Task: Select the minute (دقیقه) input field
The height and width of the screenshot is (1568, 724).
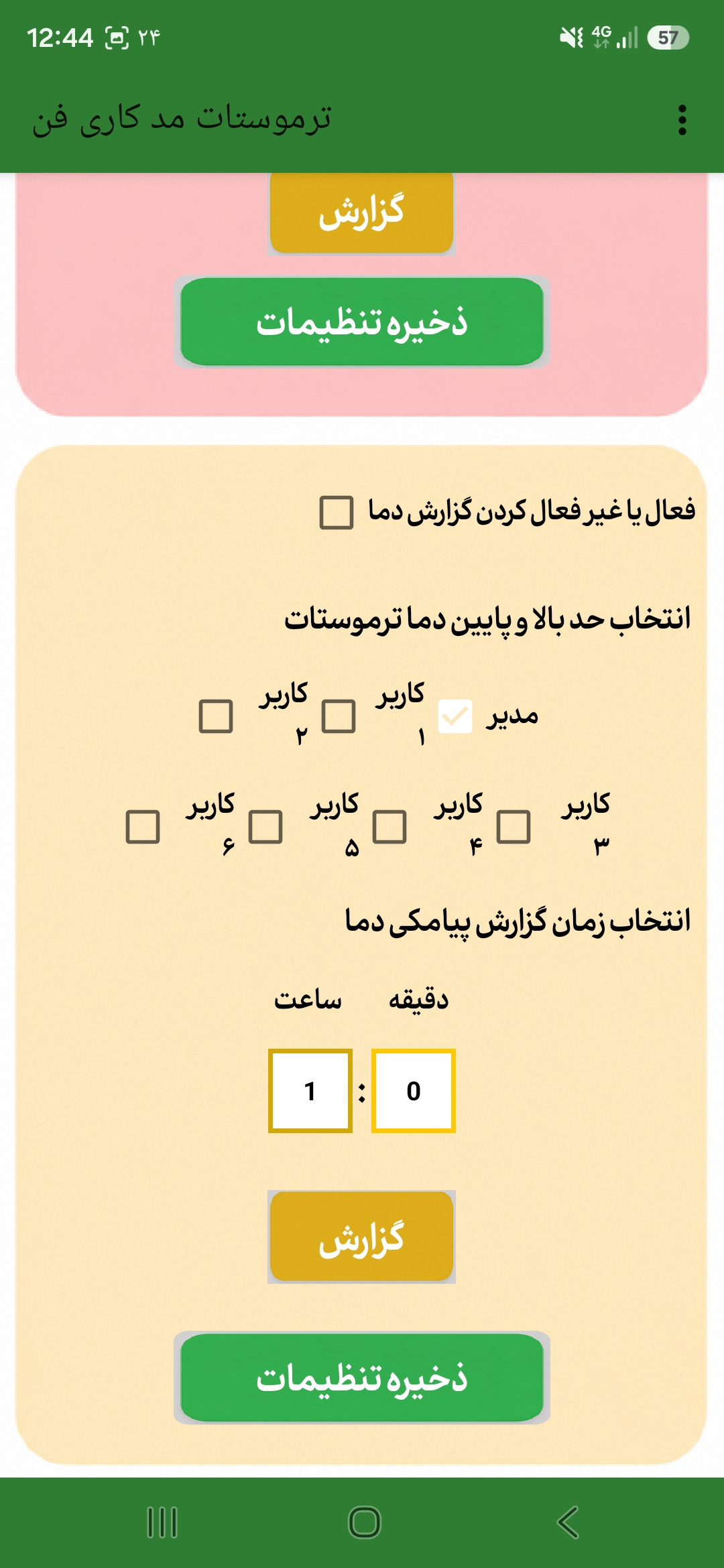Action: (x=414, y=1091)
